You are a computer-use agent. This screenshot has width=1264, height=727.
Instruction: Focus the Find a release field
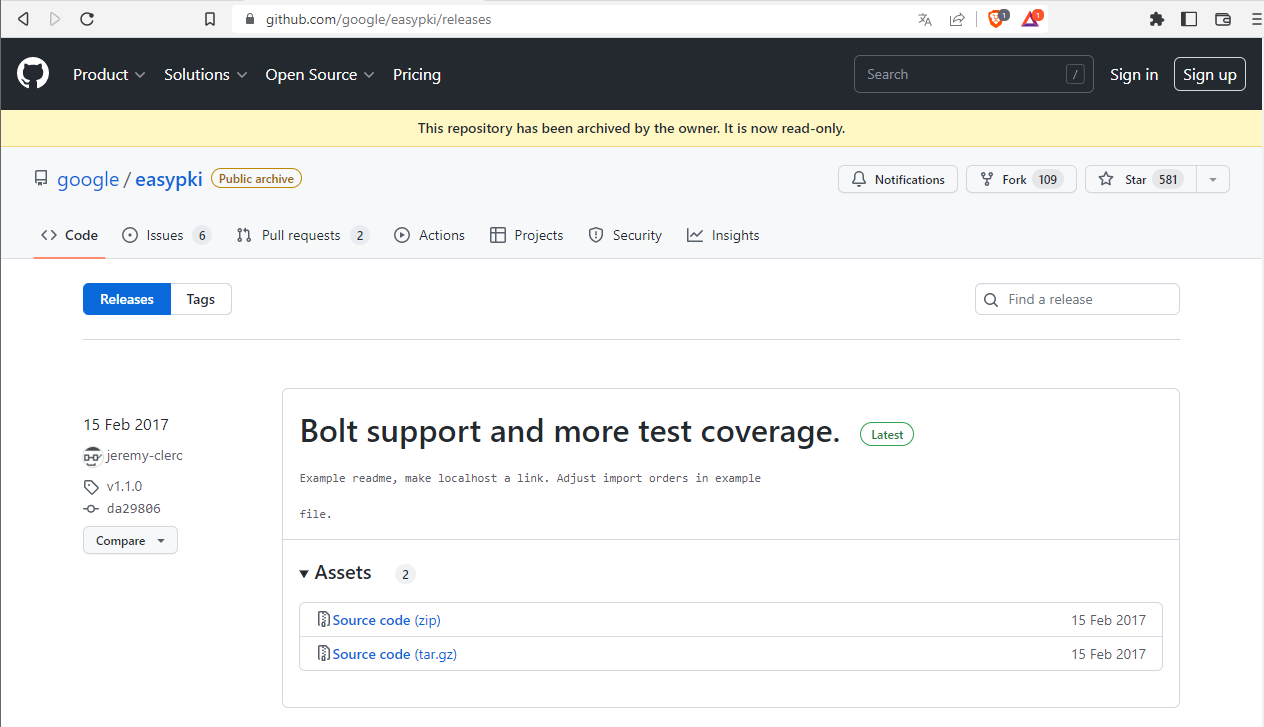1088,300
